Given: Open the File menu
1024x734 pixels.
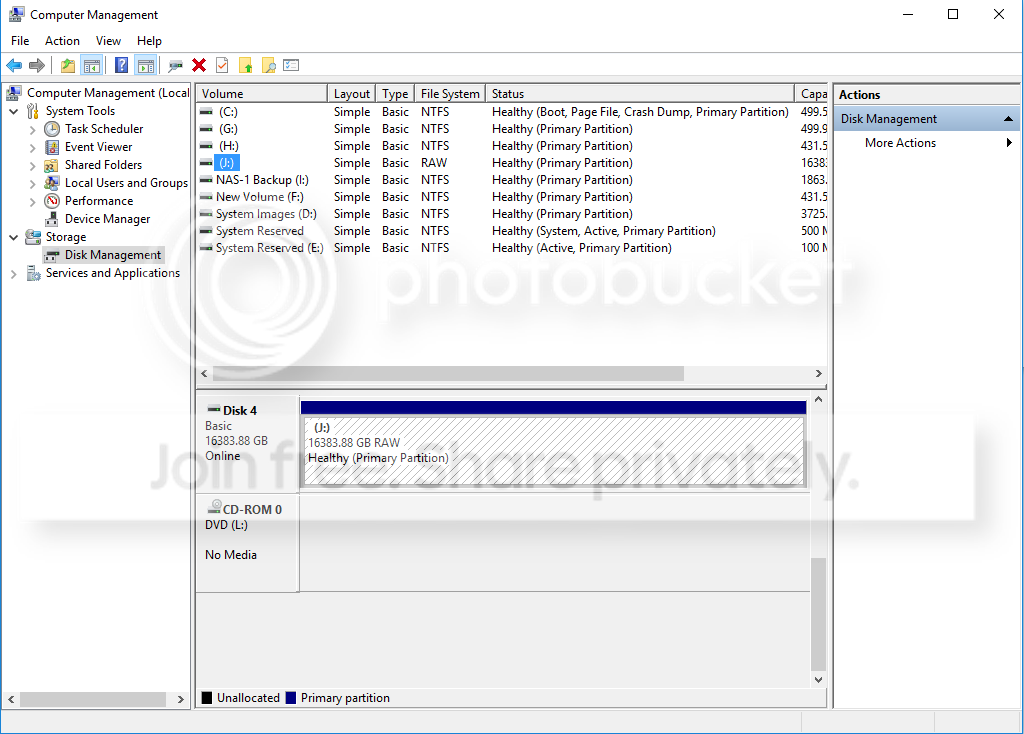Looking at the screenshot, I should click(x=20, y=40).
